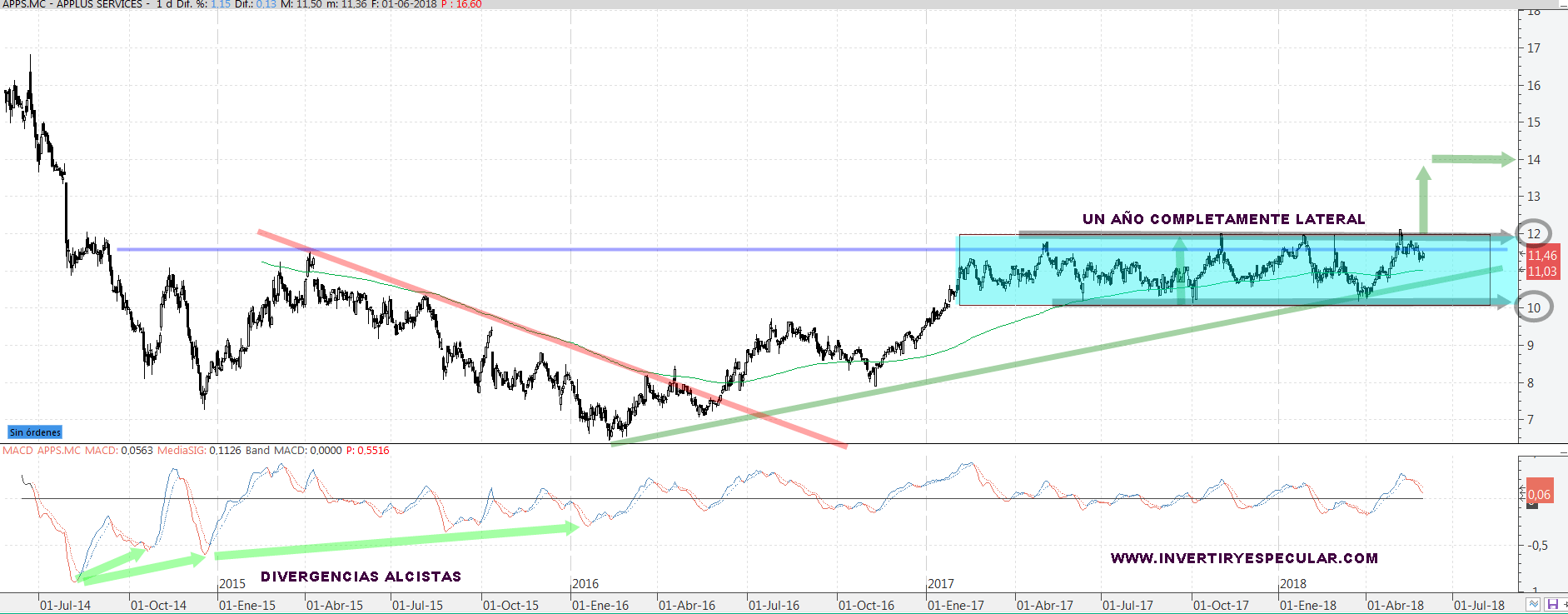The width and height of the screenshot is (1568, 614).
Task: Click the circled 10 price level
Action: [x=1534, y=307]
